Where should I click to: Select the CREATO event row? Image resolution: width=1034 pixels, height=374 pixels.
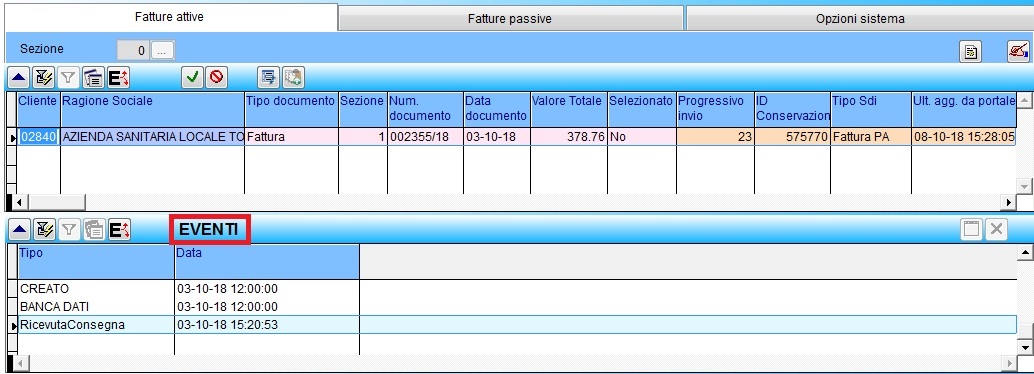tap(518, 289)
